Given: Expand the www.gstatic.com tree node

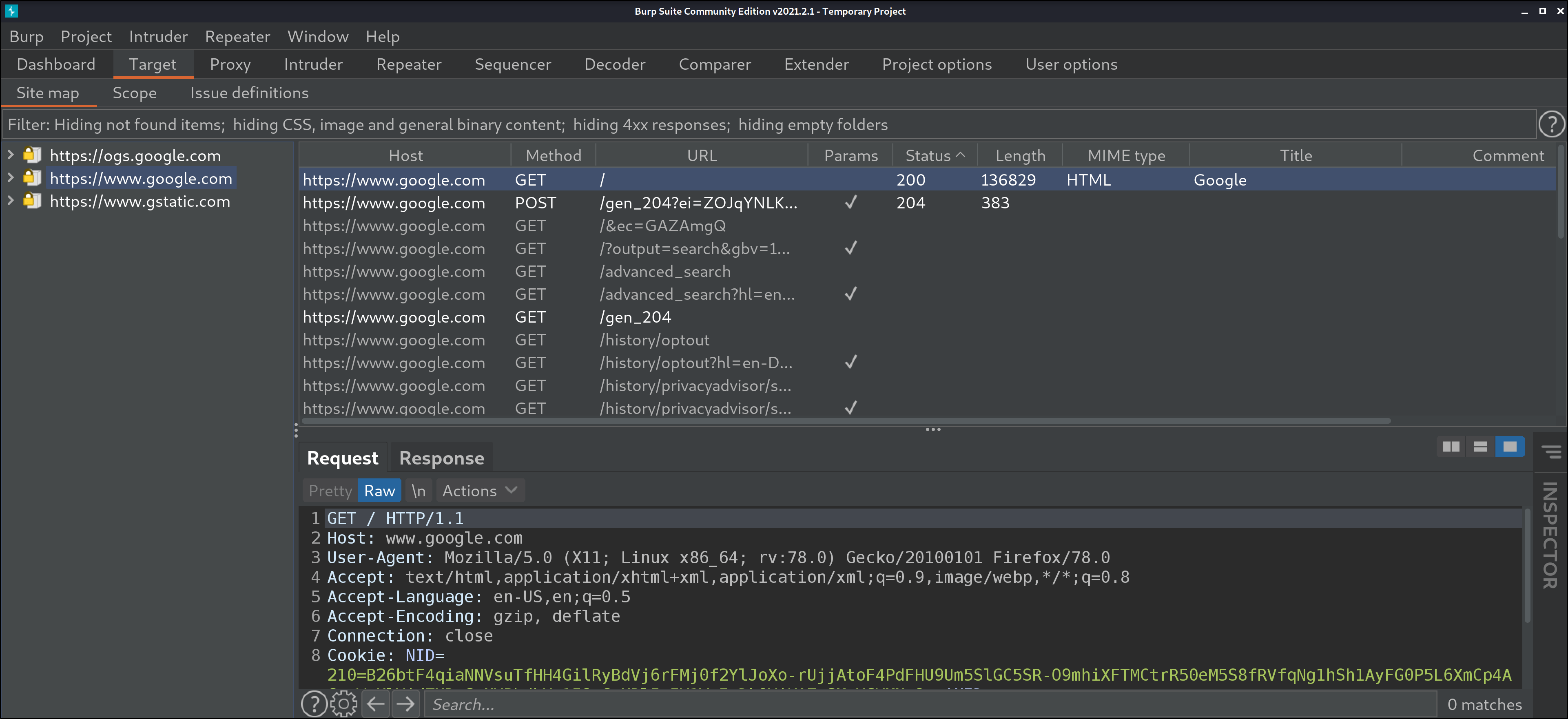Looking at the screenshot, I should tap(10, 201).
